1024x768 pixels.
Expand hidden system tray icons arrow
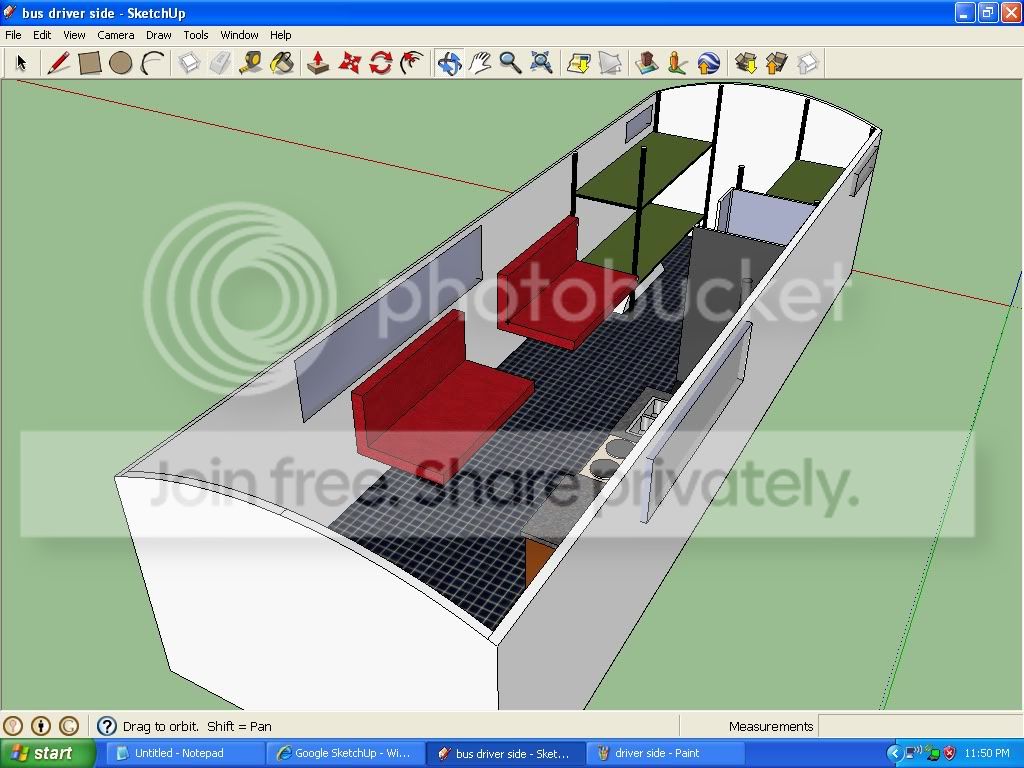895,754
